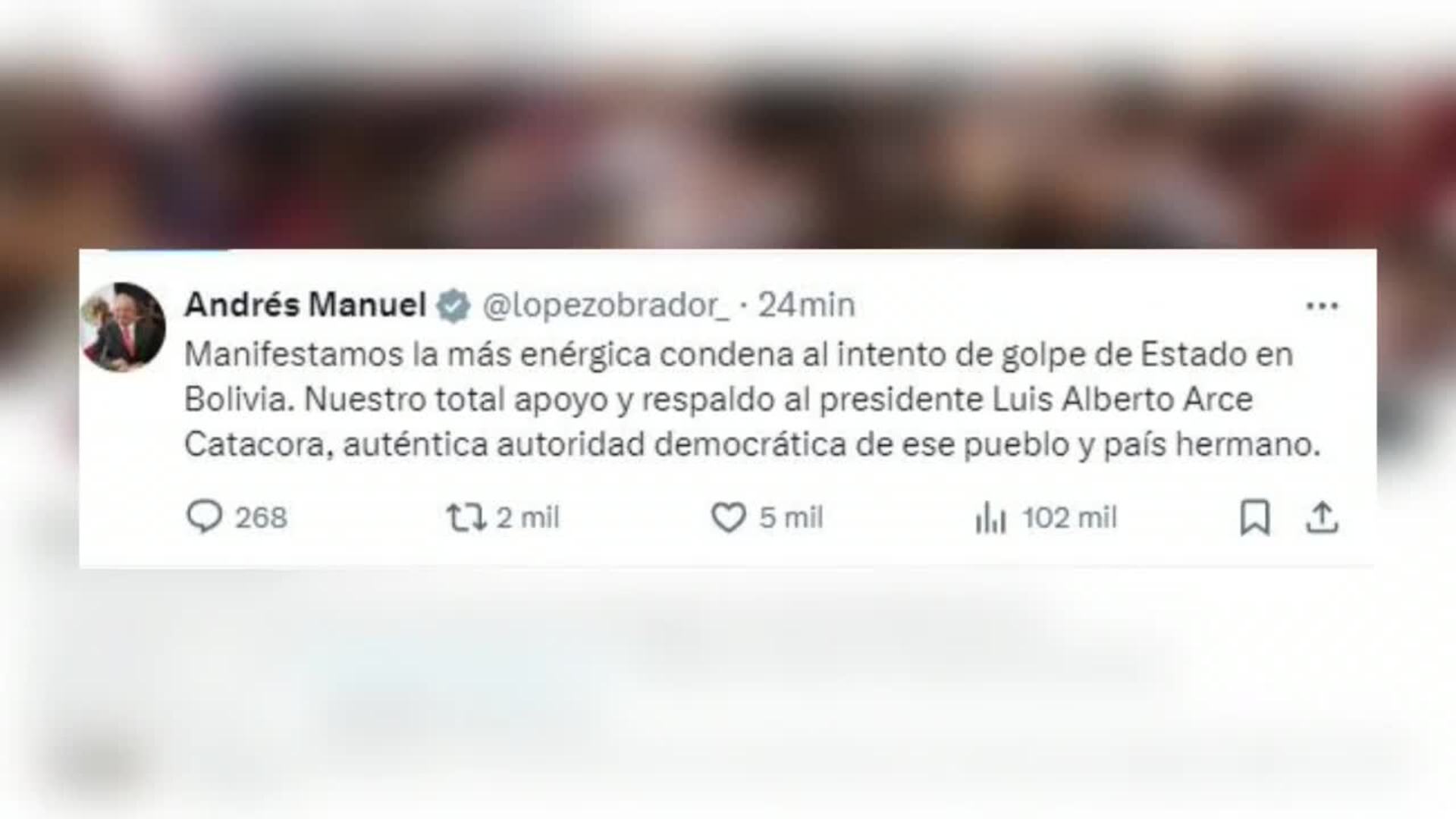Click the 5 mil likes count

coord(791,518)
